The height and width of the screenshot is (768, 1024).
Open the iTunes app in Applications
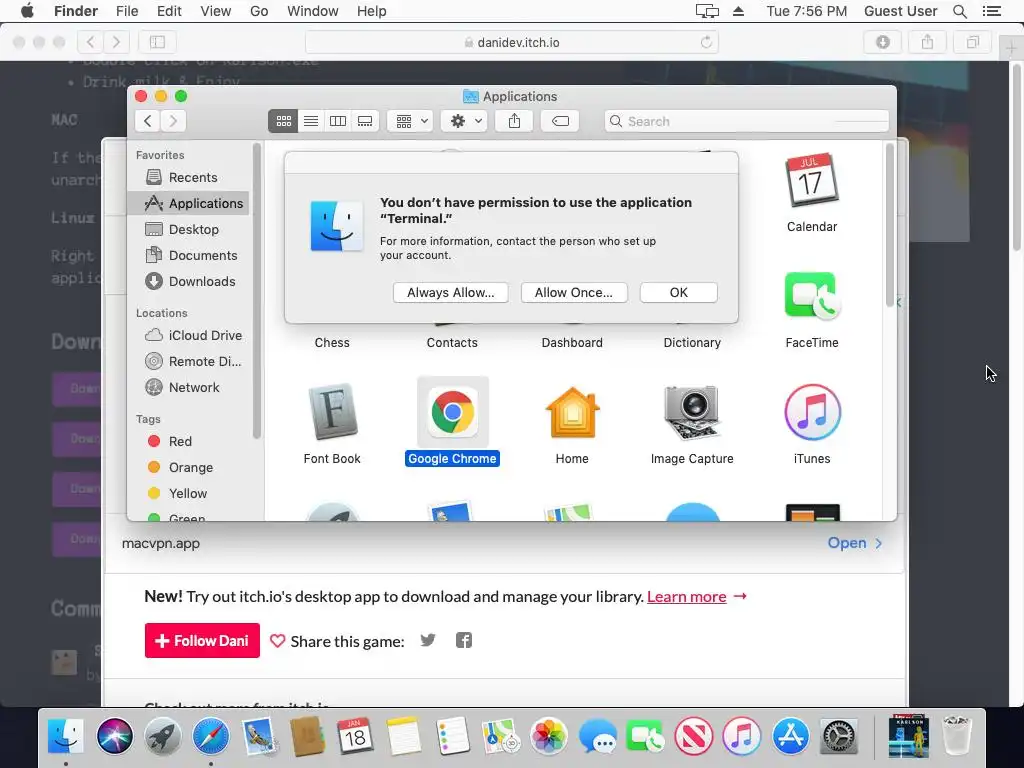812,412
